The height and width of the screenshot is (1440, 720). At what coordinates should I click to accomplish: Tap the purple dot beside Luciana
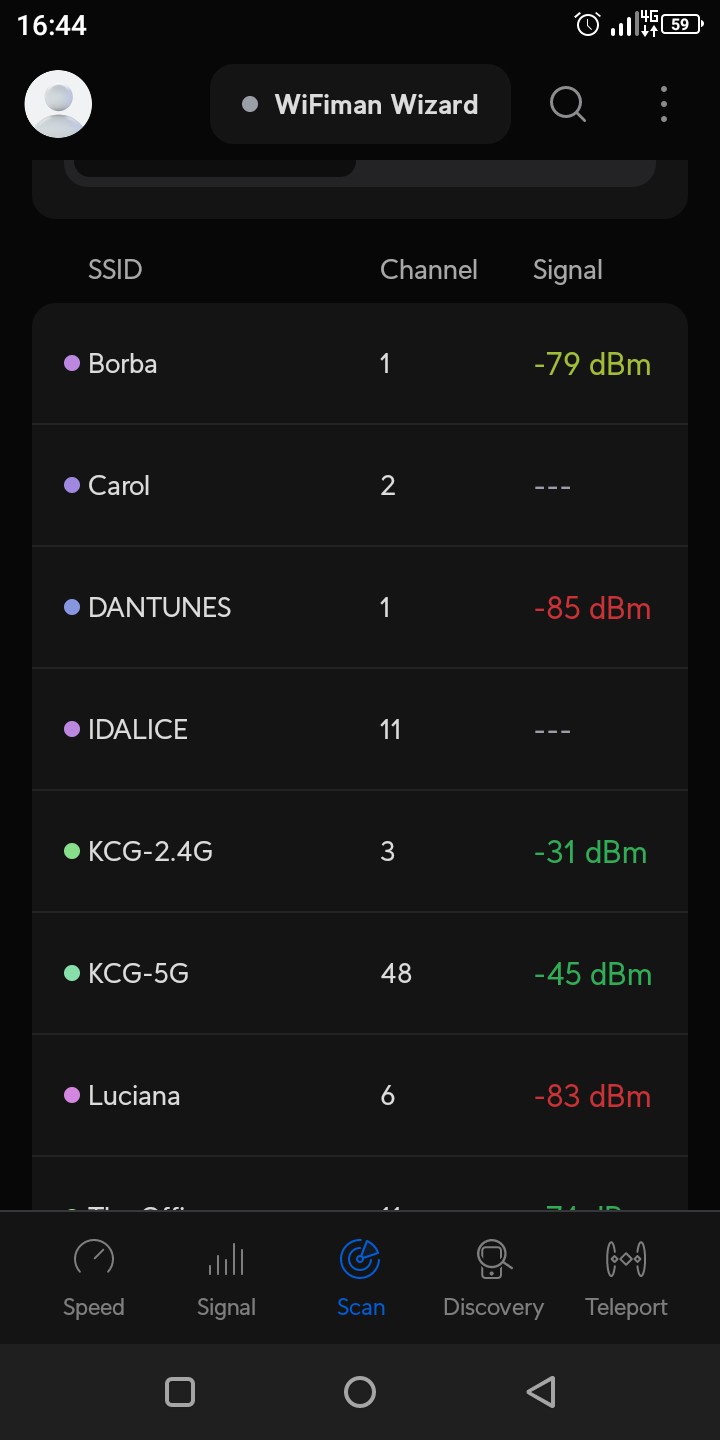click(x=72, y=1095)
